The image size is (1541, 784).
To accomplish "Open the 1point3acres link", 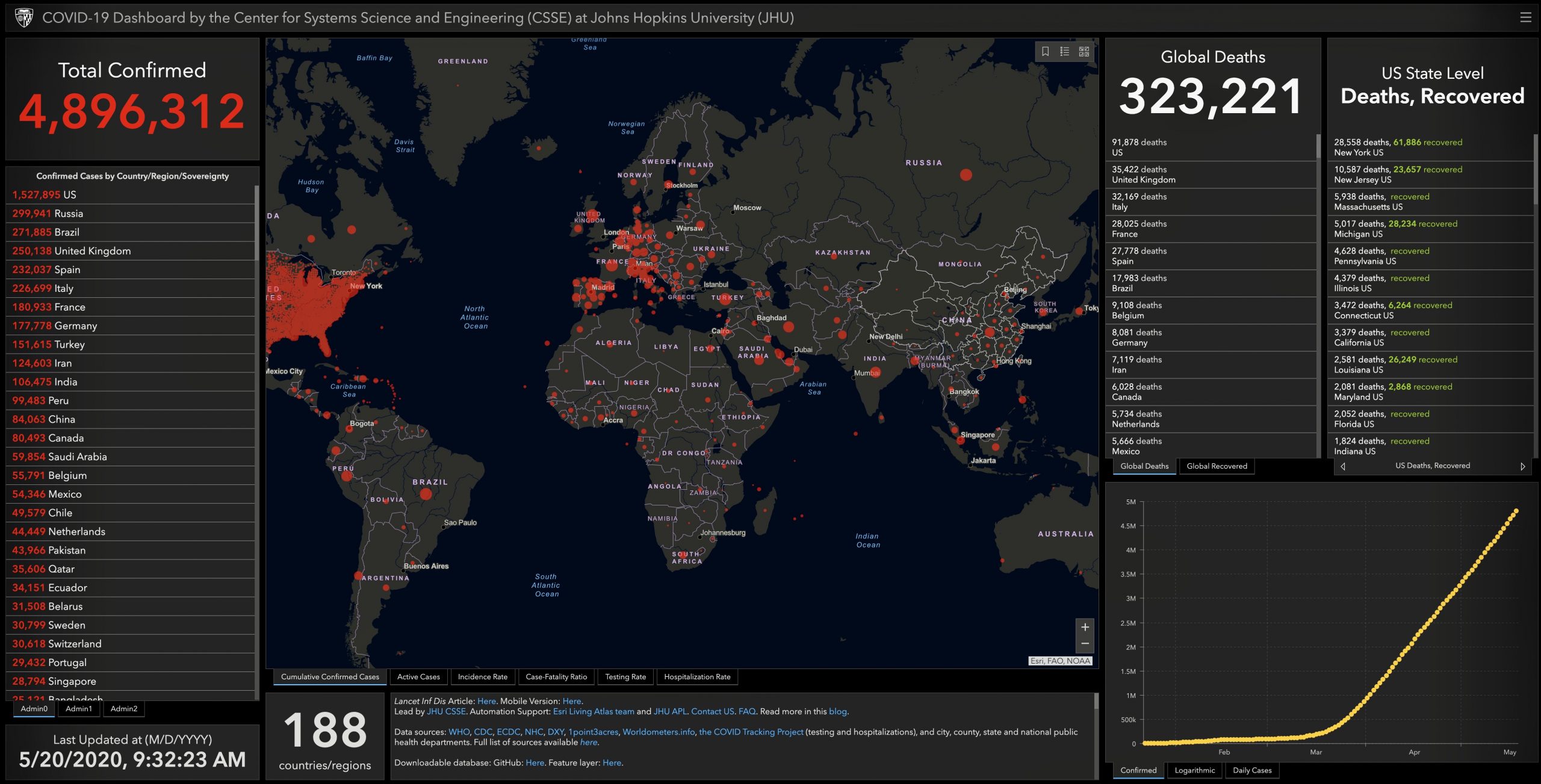I will pyautogui.click(x=593, y=732).
